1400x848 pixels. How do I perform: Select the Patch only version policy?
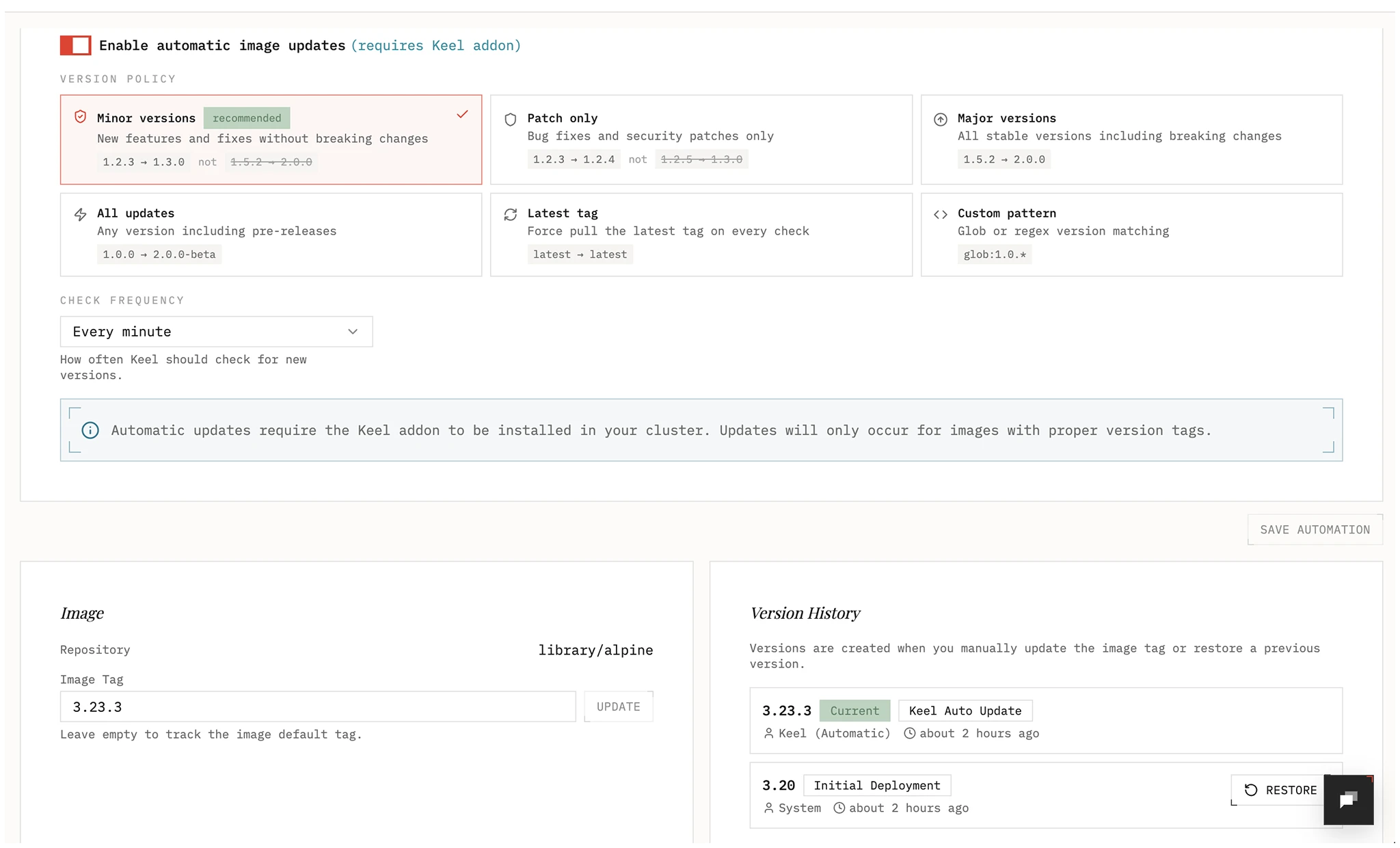pos(701,139)
